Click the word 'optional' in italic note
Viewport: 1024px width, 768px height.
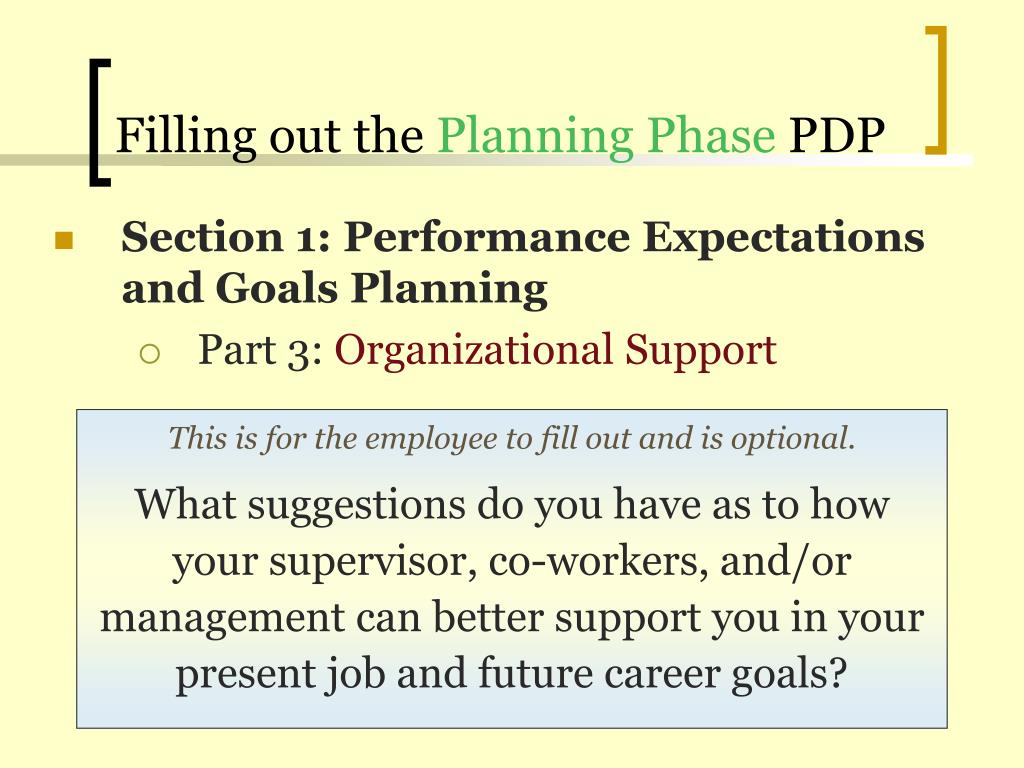(x=790, y=439)
